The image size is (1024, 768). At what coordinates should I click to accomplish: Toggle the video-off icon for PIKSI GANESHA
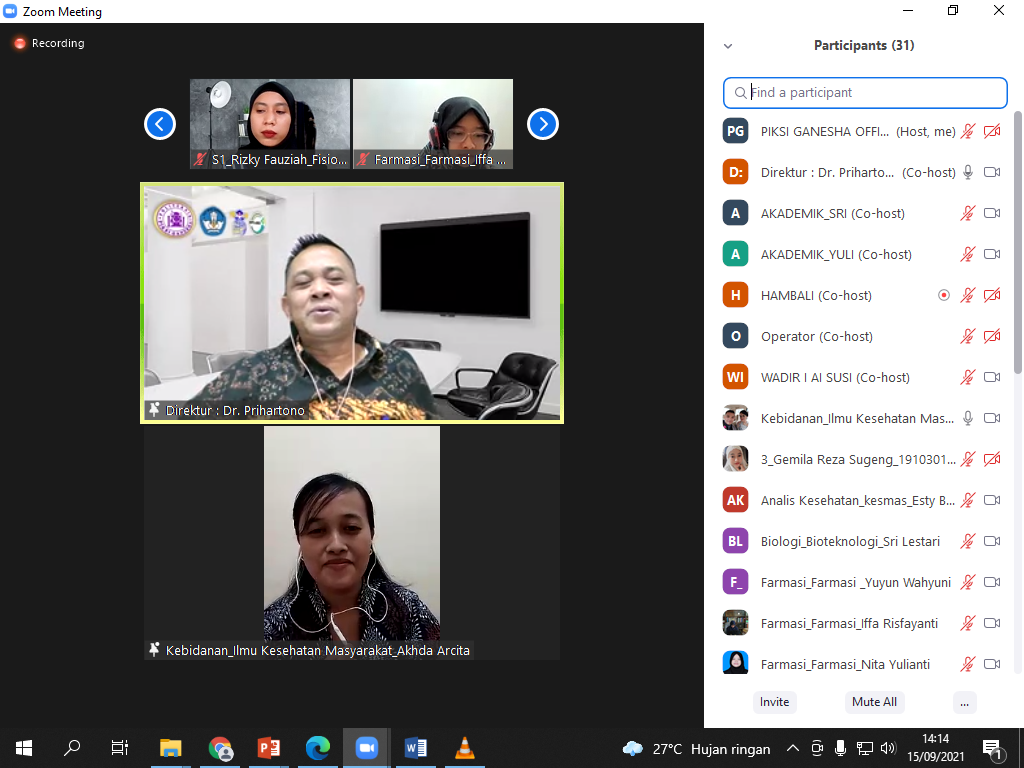tap(992, 131)
